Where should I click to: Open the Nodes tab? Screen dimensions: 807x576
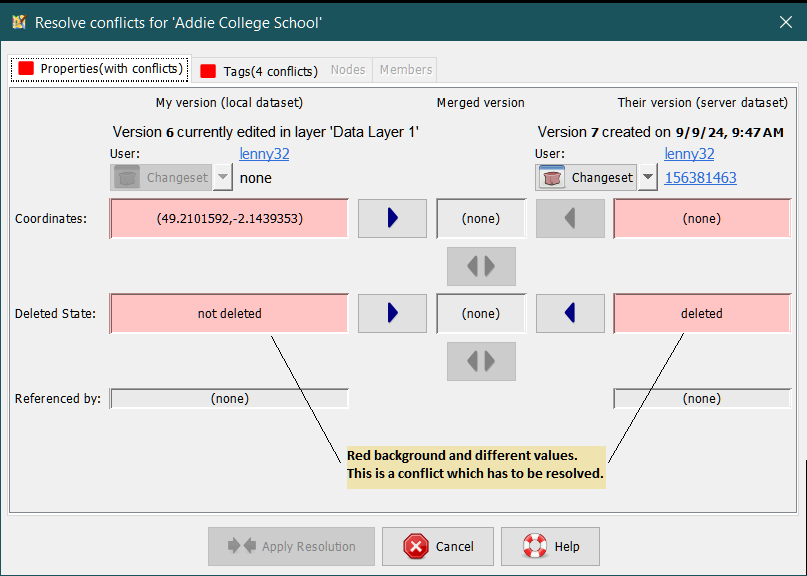[348, 70]
